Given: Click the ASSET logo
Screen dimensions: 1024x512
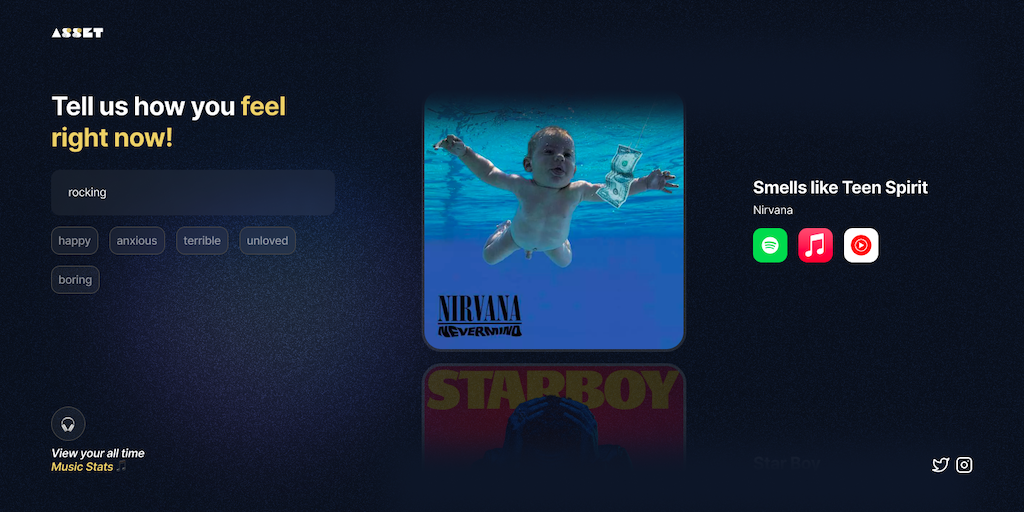Looking at the screenshot, I should [x=77, y=33].
